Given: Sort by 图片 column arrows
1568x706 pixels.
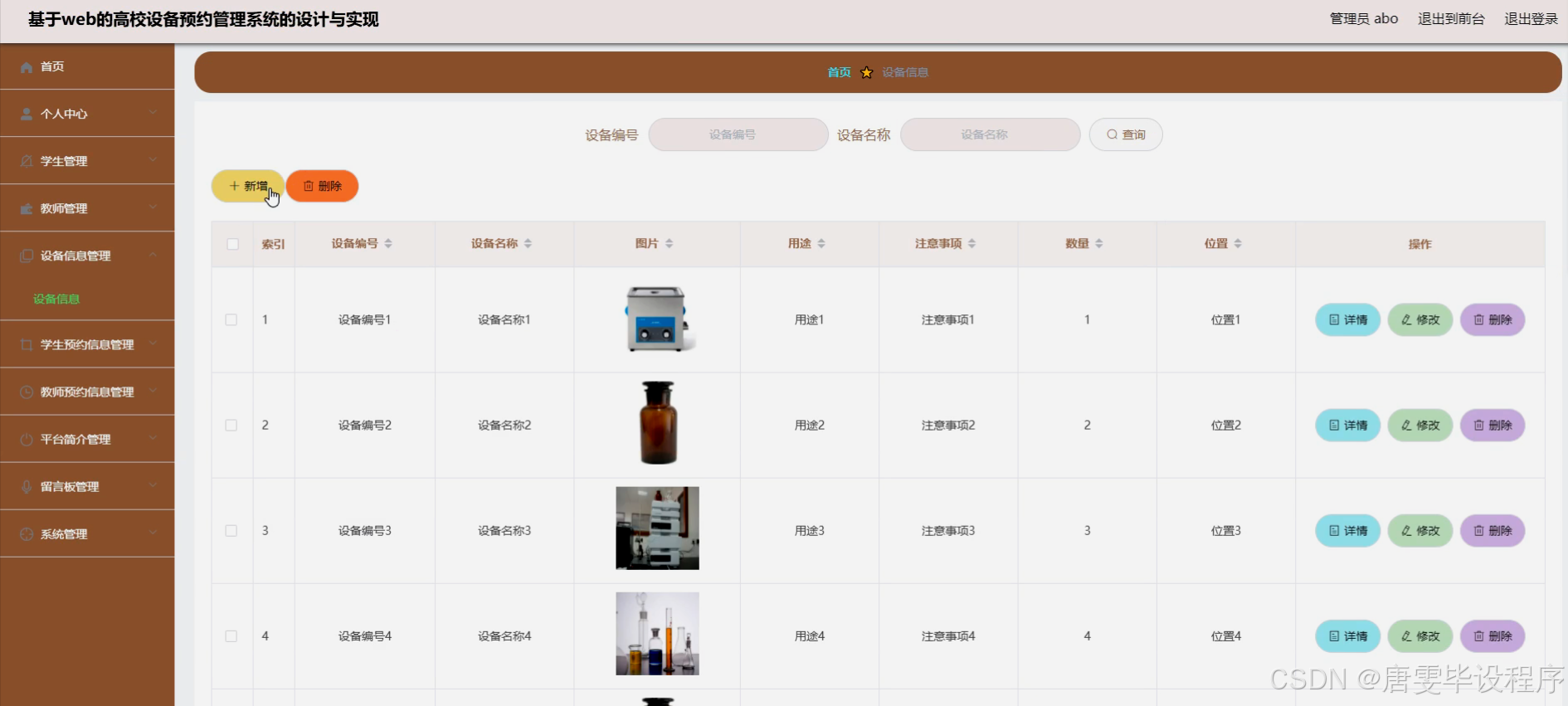Looking at the screenshot, I should [x=669, y=243].
